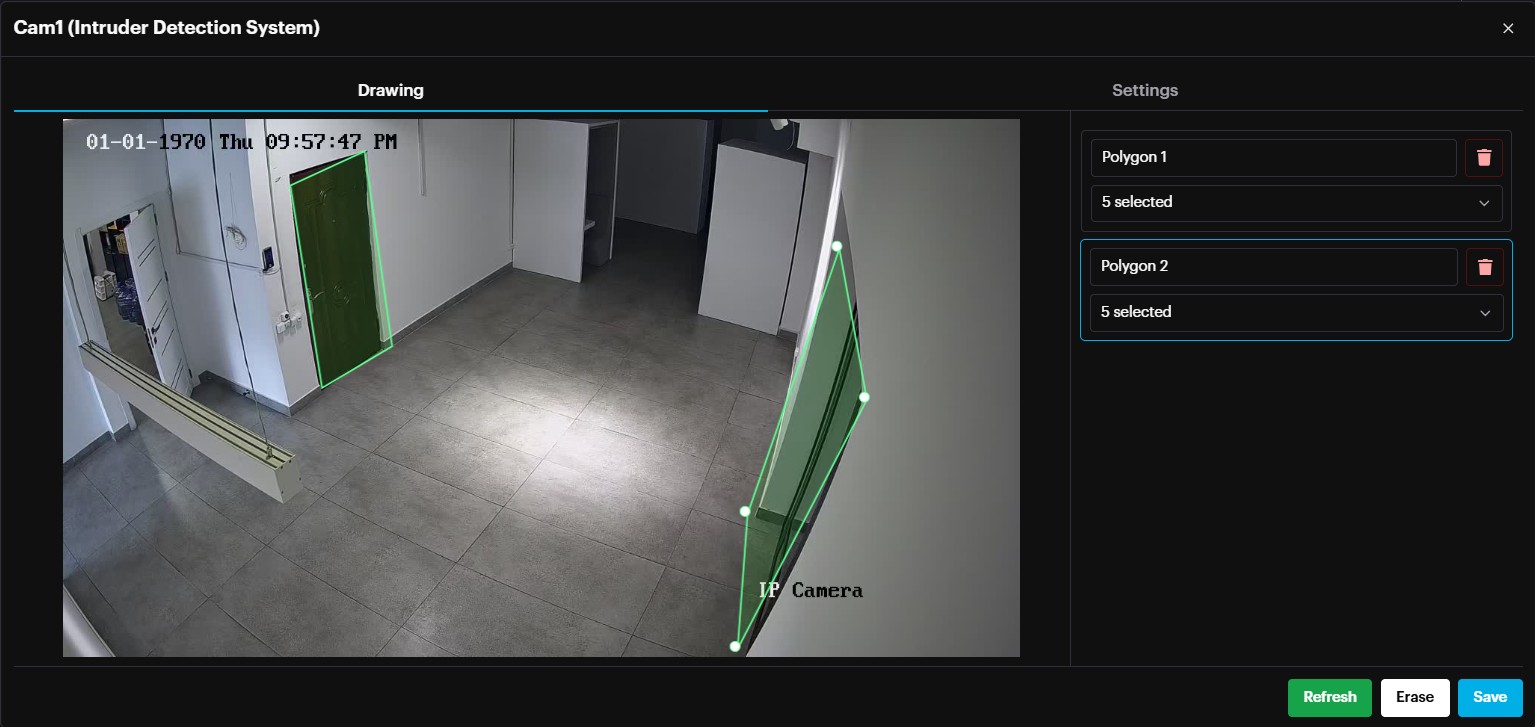
Task: Expand the chevron arrow in Polygon 2 row
Action: [1484, 313]
